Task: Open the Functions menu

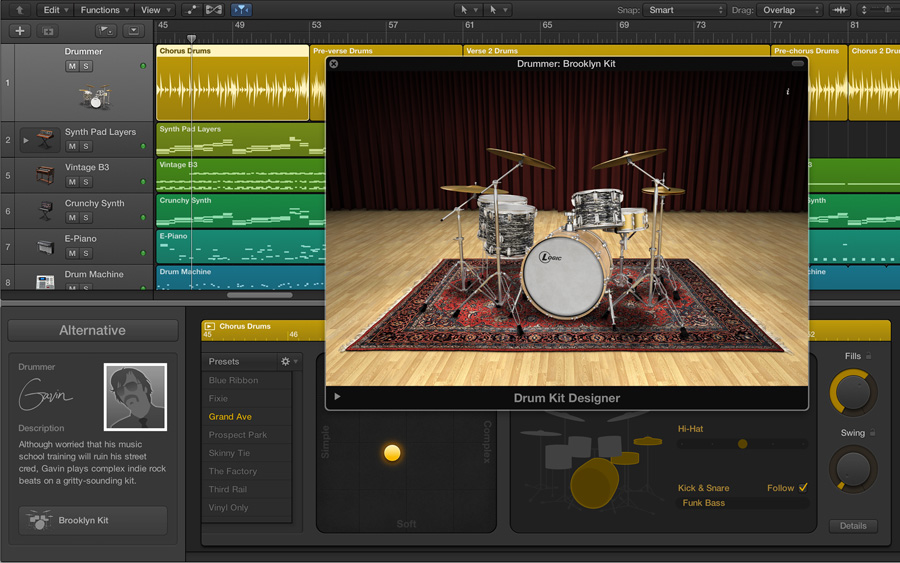Action: [x=103, y=10]
